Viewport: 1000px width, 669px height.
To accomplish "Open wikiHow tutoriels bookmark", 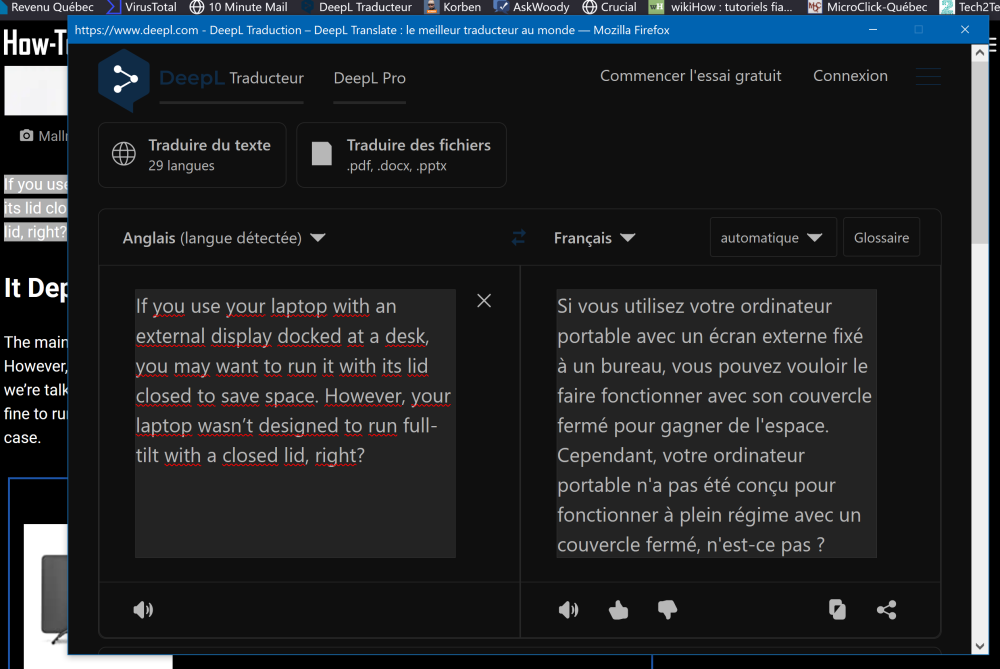I will [721, 7].
